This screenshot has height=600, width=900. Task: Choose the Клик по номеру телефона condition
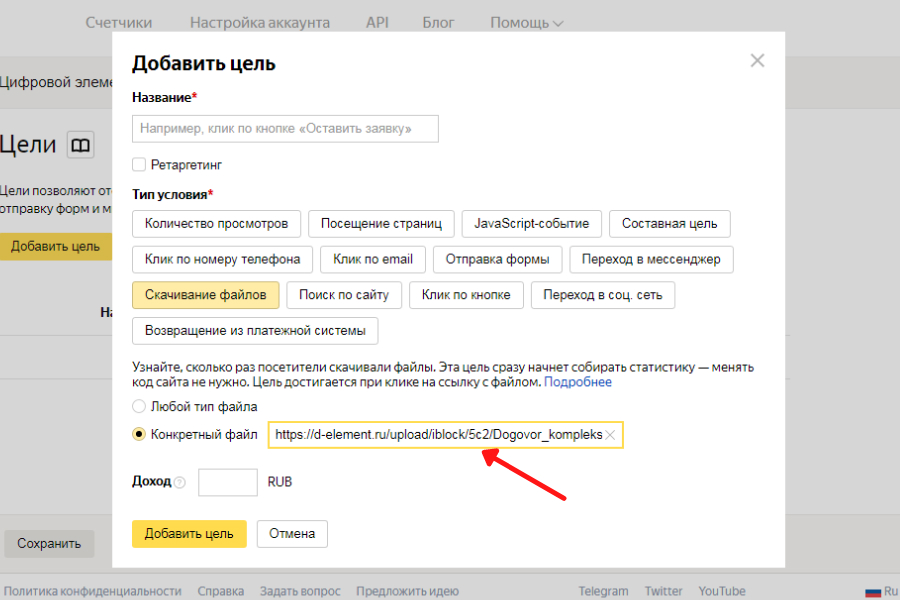point(222,259)
